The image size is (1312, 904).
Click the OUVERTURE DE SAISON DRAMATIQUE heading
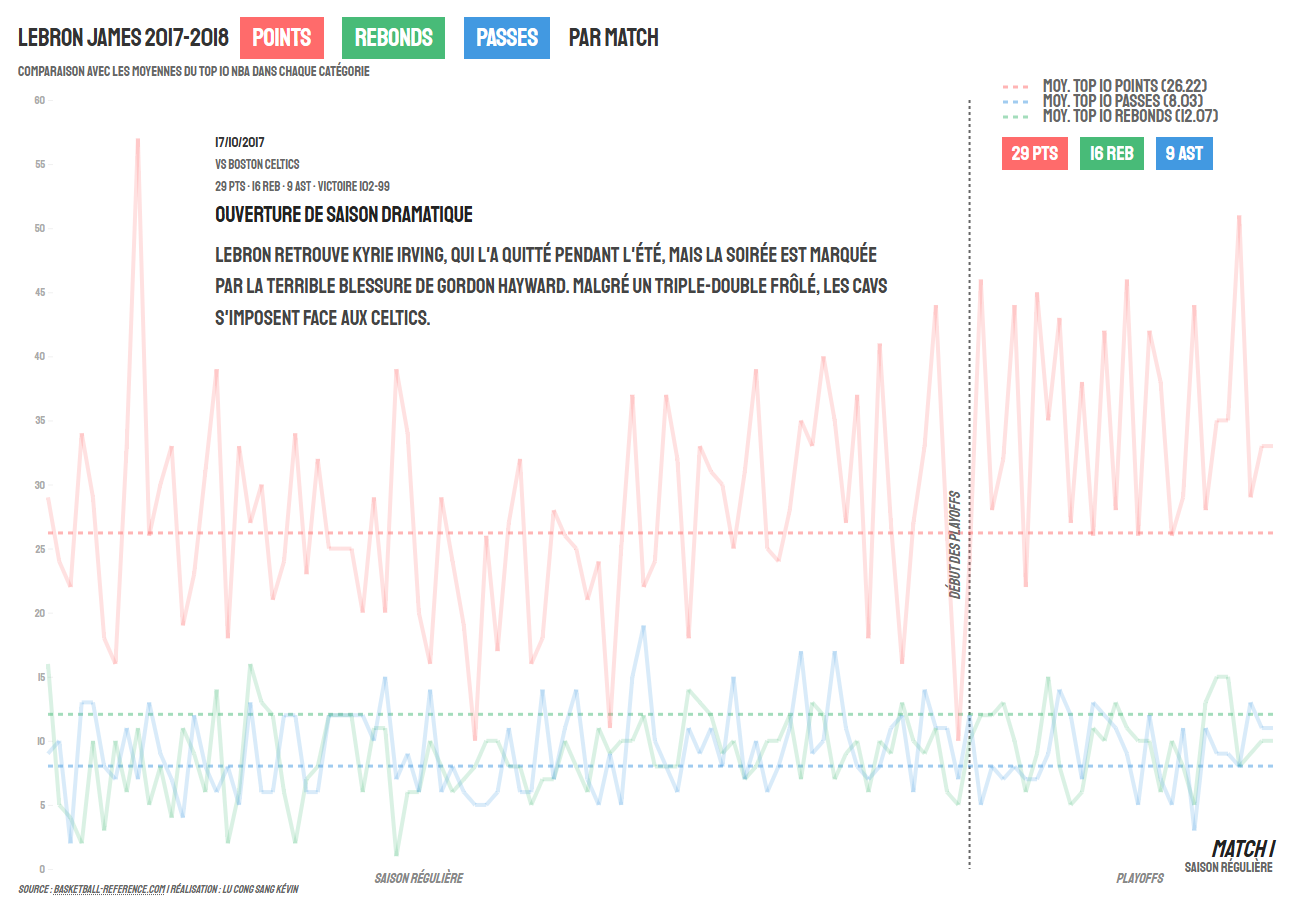click(344, 215)
